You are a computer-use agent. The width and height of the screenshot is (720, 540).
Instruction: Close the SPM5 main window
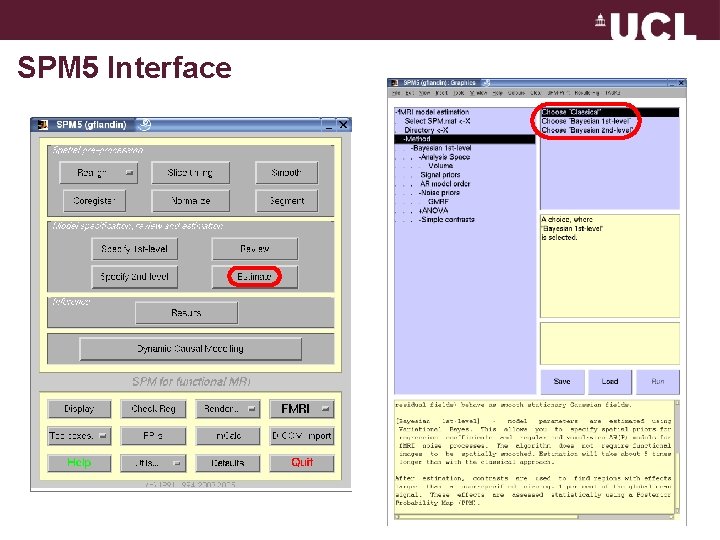pyautogui.click(x=343, y=125)
